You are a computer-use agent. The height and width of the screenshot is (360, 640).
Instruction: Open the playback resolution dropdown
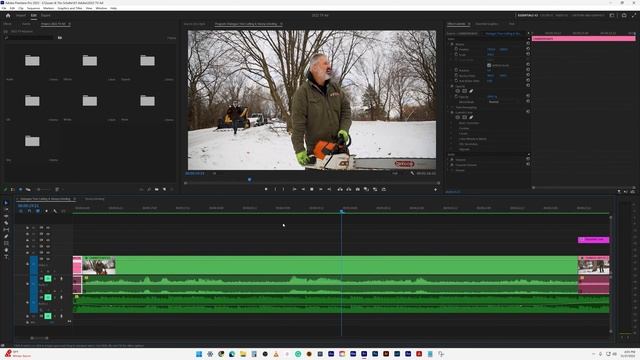[x=395, y=173]
